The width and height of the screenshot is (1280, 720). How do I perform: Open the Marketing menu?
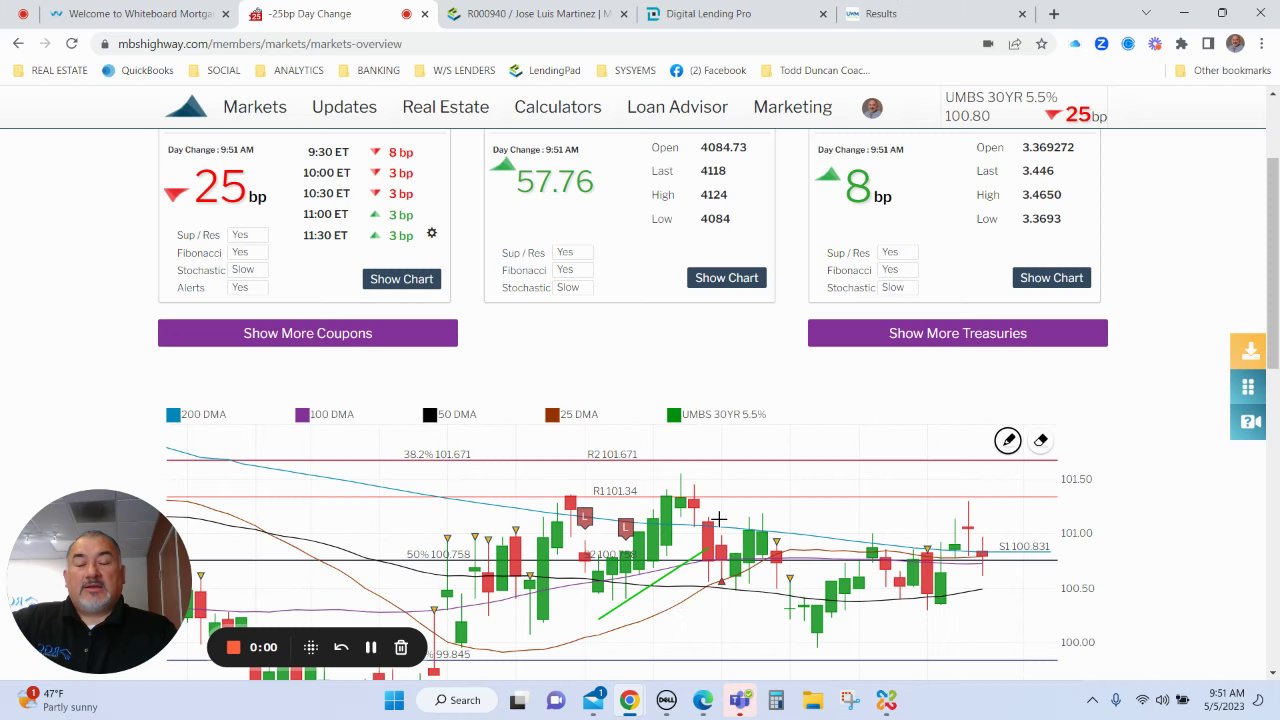(793, 107)
